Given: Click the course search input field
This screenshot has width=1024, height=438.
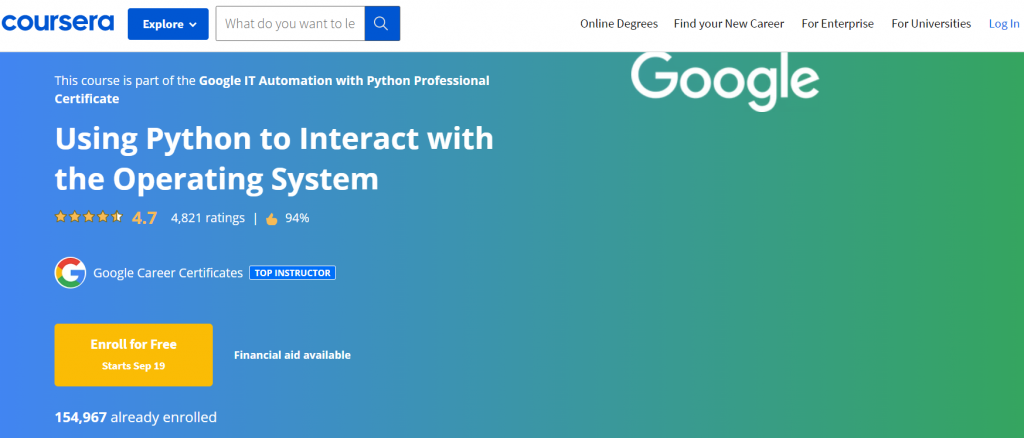Looking at the screenshot, I should point(290,24).
